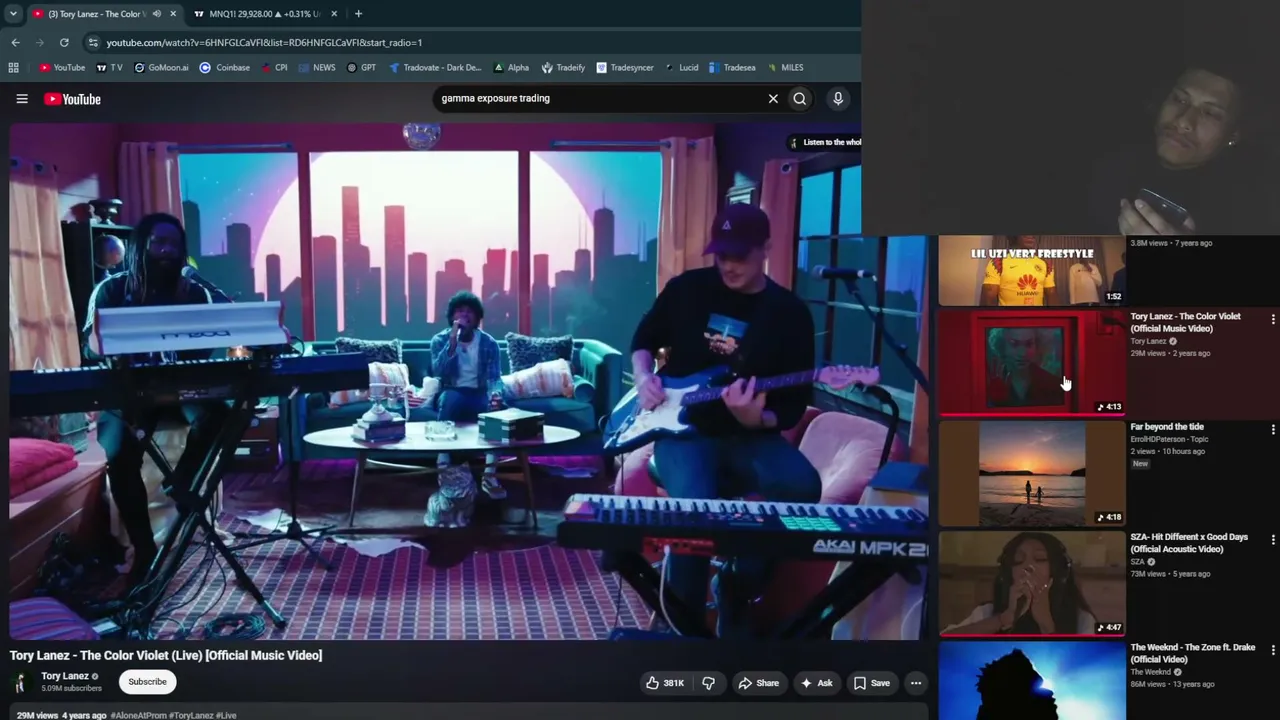Play the Far beyond the tide thumbnail
The image size is (1280, 720).
pyautogui.click(x=1032, y=473)
